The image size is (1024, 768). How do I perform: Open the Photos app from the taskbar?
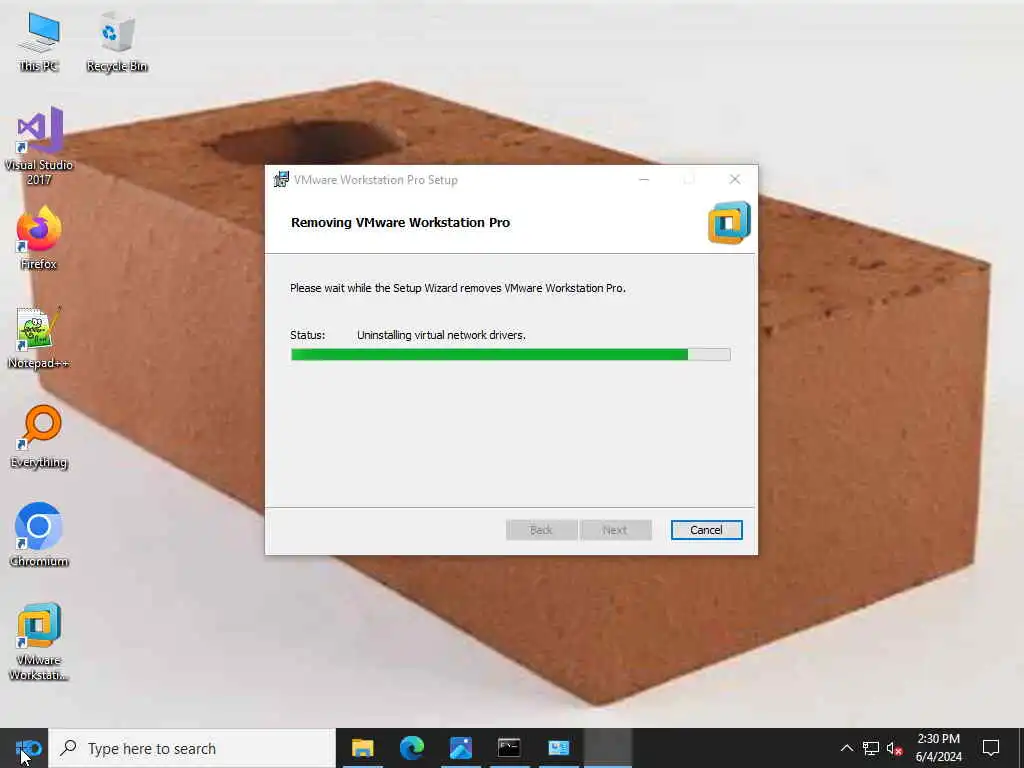pyautogui.click(x=460, y=748)
